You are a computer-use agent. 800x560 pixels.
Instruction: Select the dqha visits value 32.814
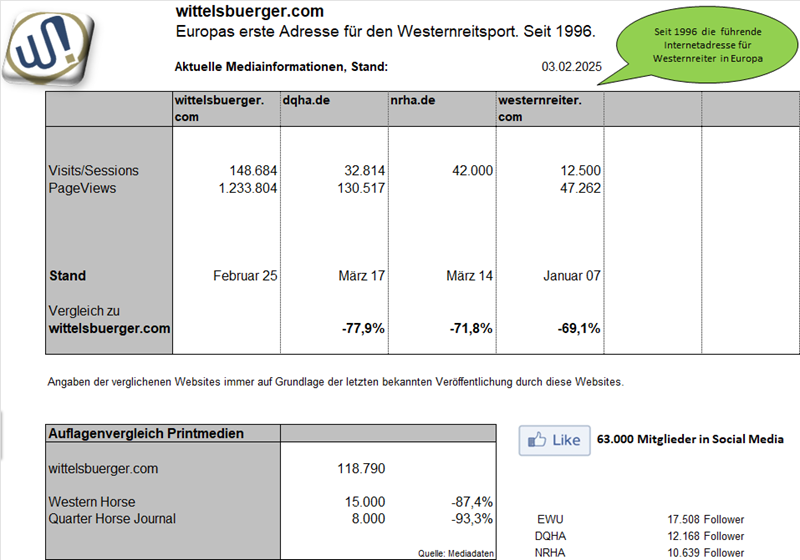pos(364,170)
